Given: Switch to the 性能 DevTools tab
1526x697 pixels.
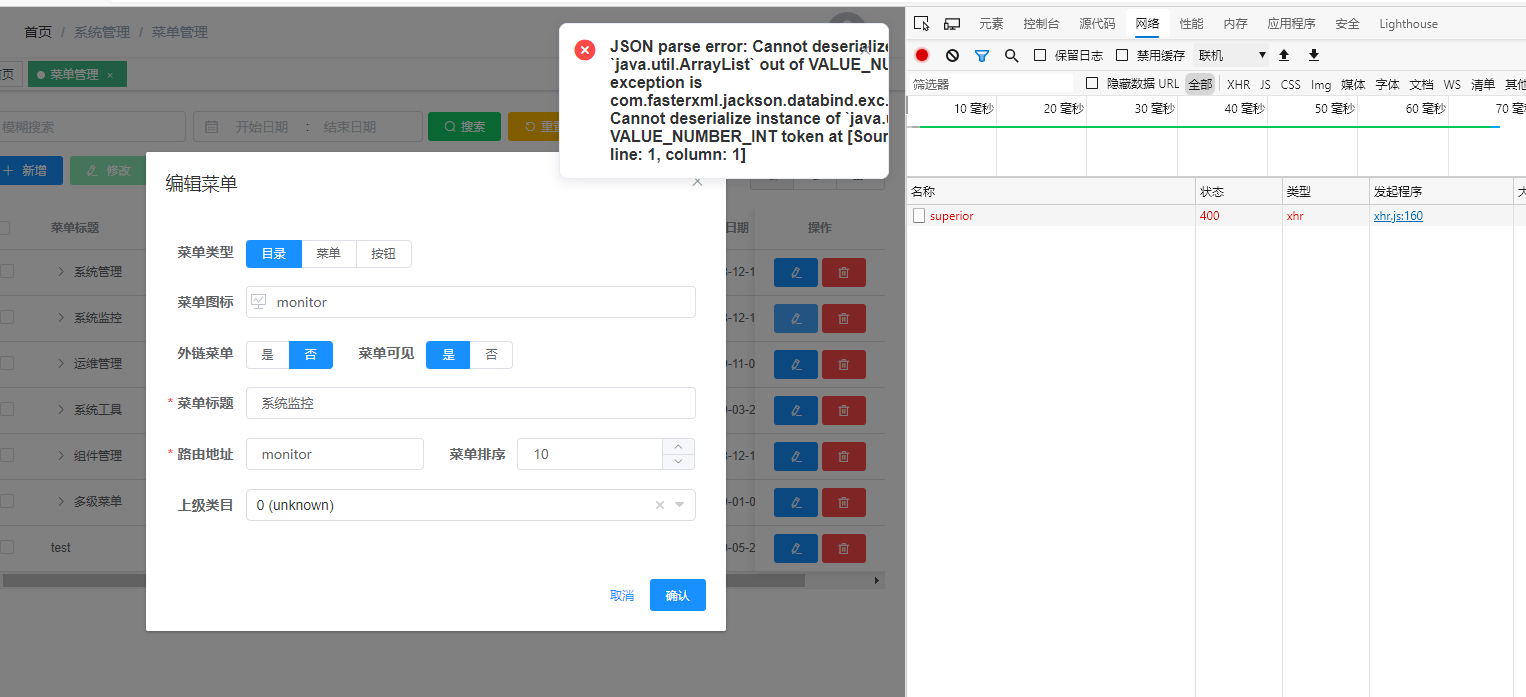Looking at the screenshot, I should pyautogui.click(x=1191, y=24).
